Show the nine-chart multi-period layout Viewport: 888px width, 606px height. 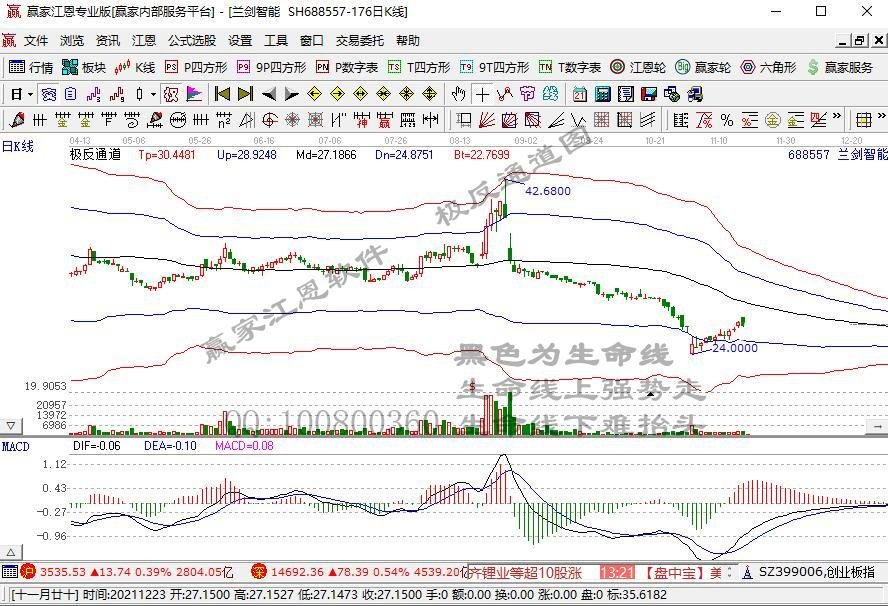point(117,94)
